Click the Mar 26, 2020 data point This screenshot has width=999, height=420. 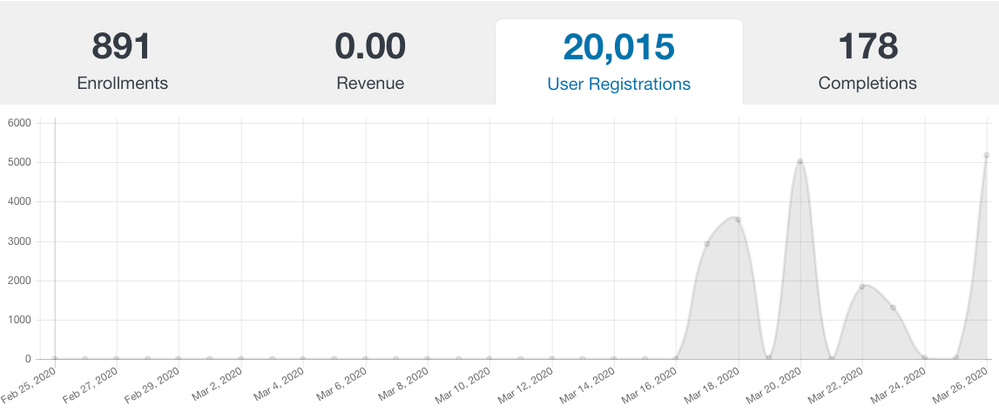[x=986, y=156]
